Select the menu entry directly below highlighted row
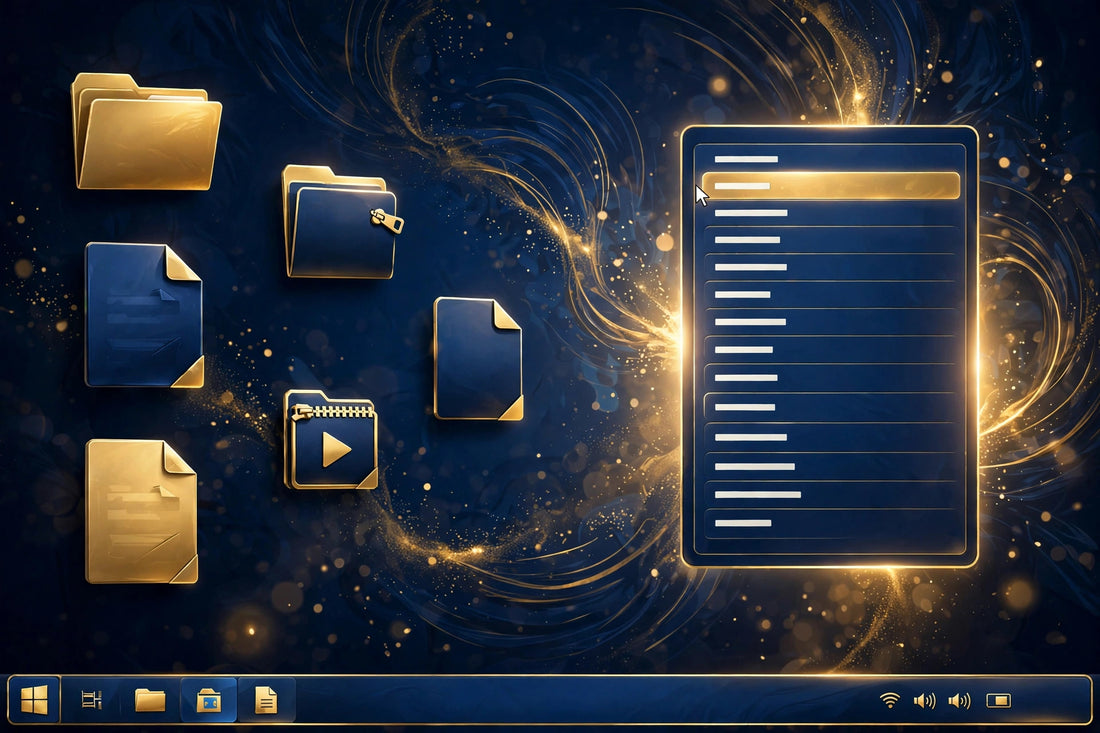Screen dimensions: 1100x733 click(831, 213)
